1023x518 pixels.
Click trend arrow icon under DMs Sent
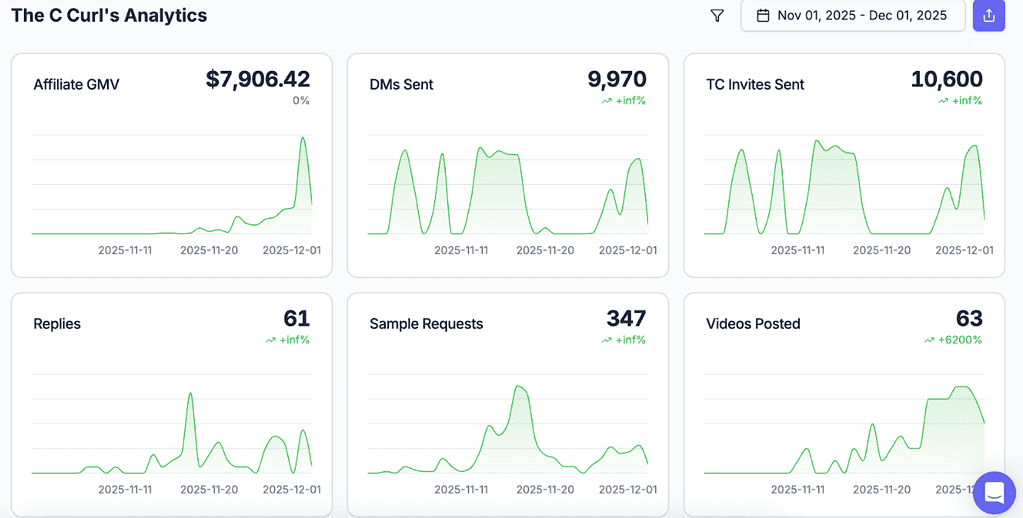[x=606, y=101]
